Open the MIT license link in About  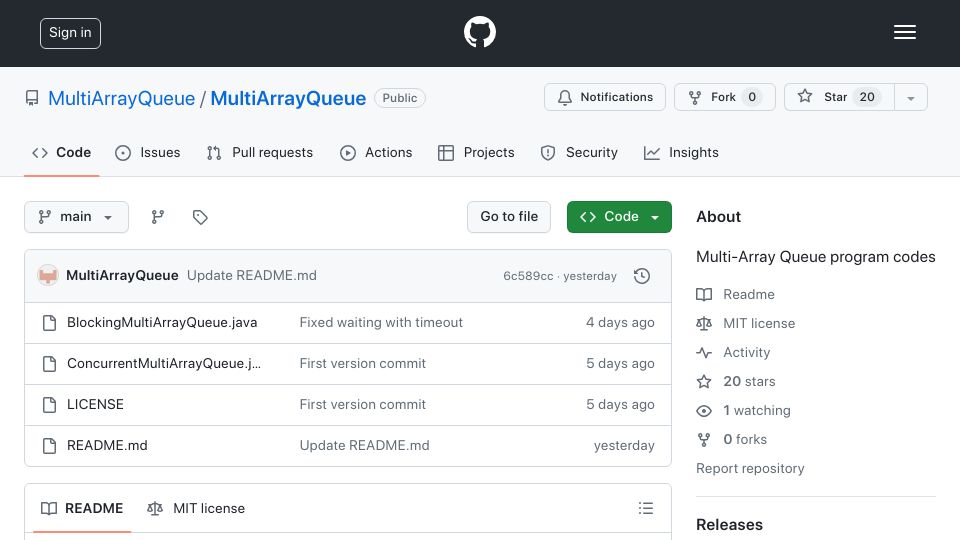(759, 323)
